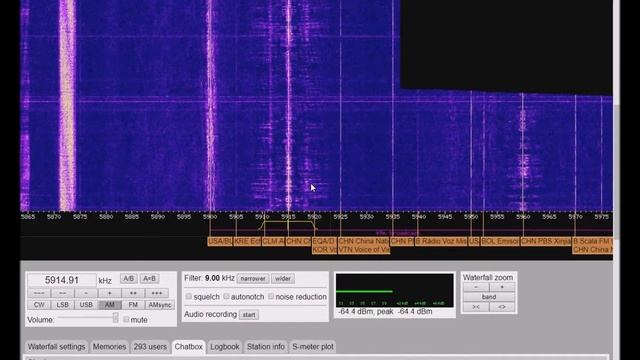640x360 pixels.
Task: Click the 5900 mark on frequency scale
Action: 210,217
